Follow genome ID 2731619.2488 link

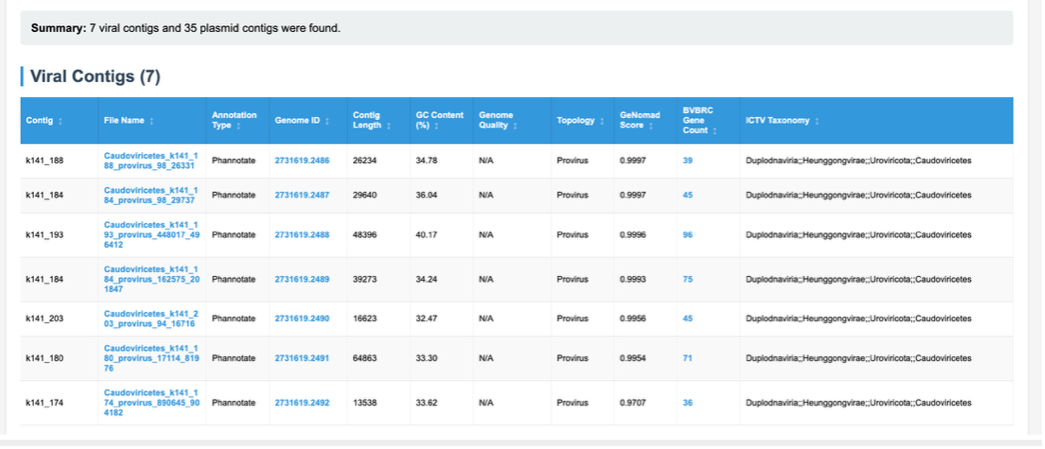click(x=301, y=235)
